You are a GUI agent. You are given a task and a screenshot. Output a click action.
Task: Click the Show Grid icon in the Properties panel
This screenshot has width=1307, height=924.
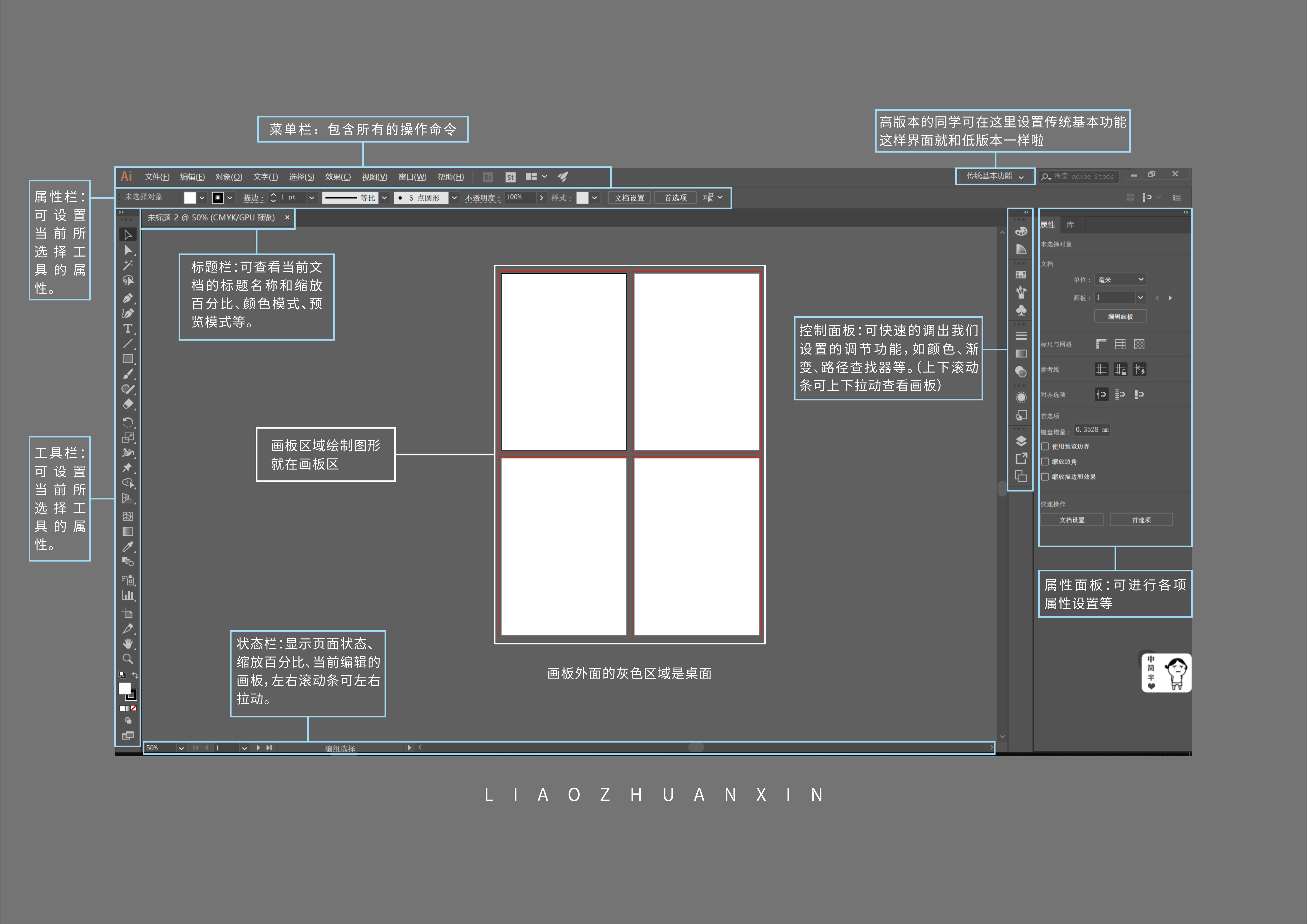point(1120,344)
